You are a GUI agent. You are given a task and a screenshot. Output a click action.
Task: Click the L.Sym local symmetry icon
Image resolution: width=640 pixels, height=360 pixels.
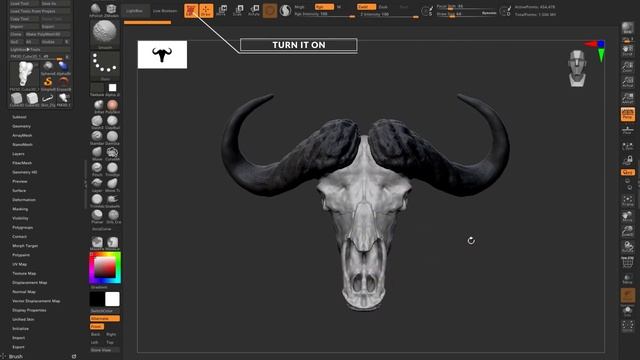click(x=627, y=147)
